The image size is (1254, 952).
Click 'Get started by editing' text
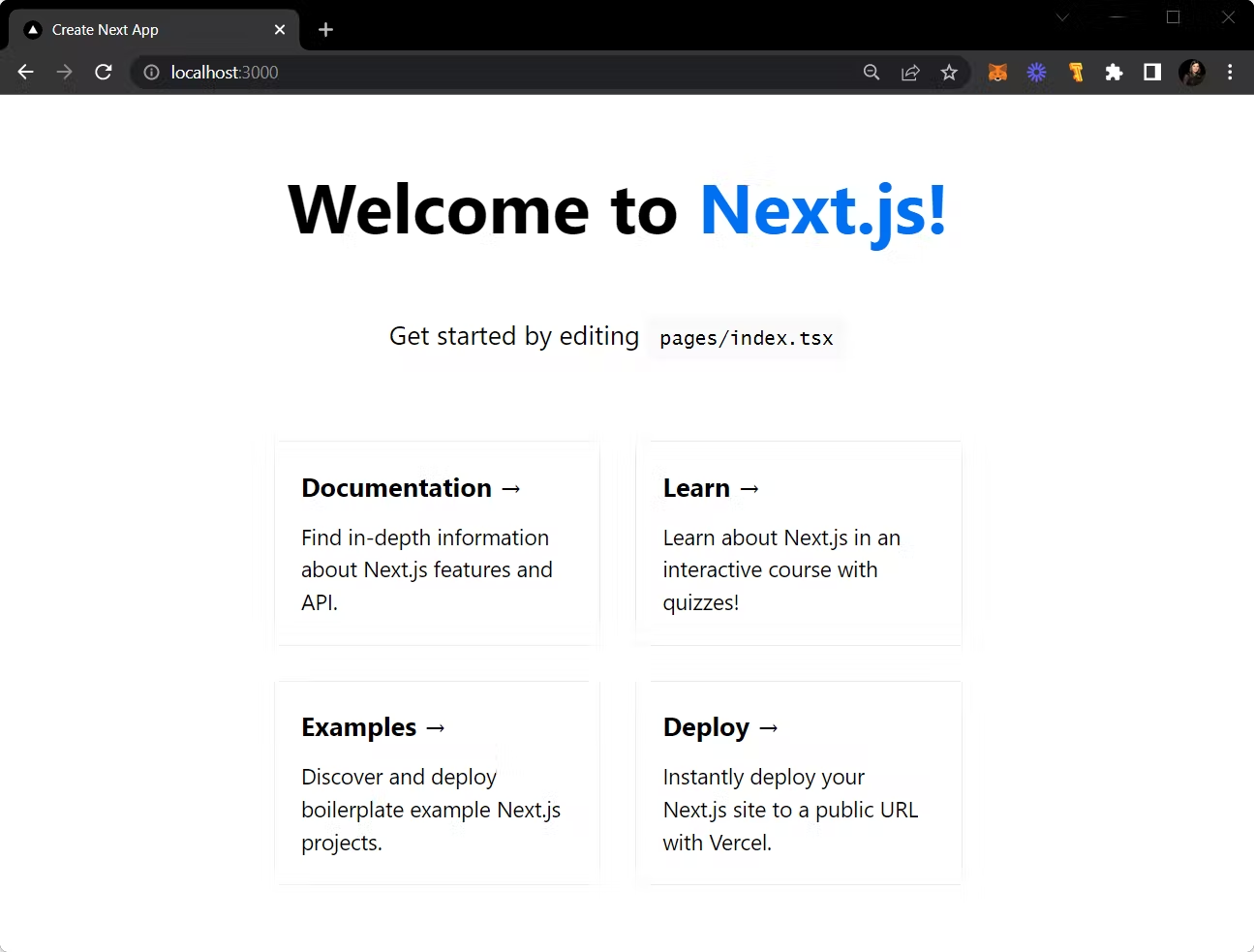(x=514, y=336)
